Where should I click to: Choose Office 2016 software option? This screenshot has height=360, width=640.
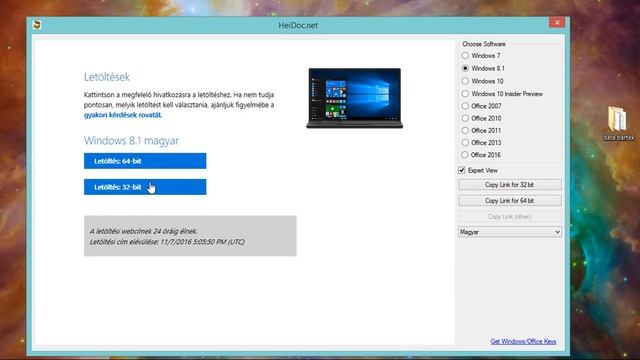[x=465, y=155]
